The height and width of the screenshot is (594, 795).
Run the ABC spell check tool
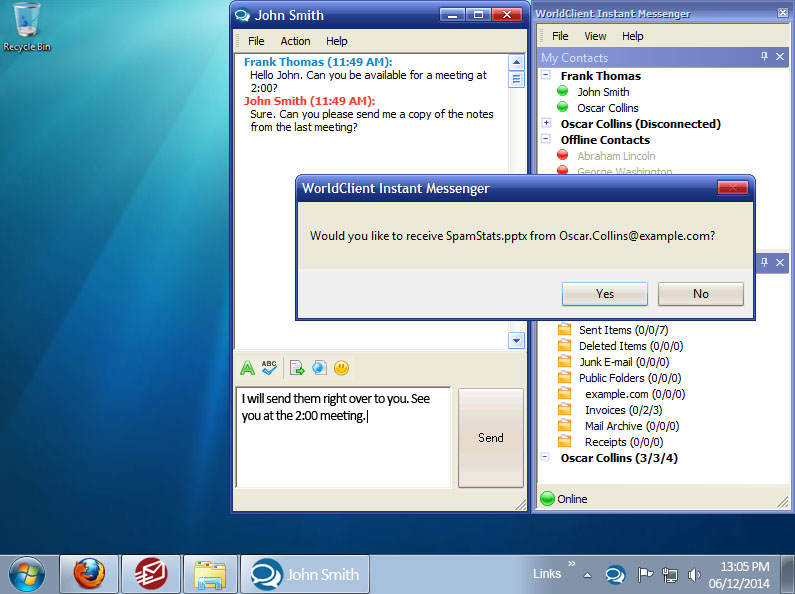[x=269, y=367]
